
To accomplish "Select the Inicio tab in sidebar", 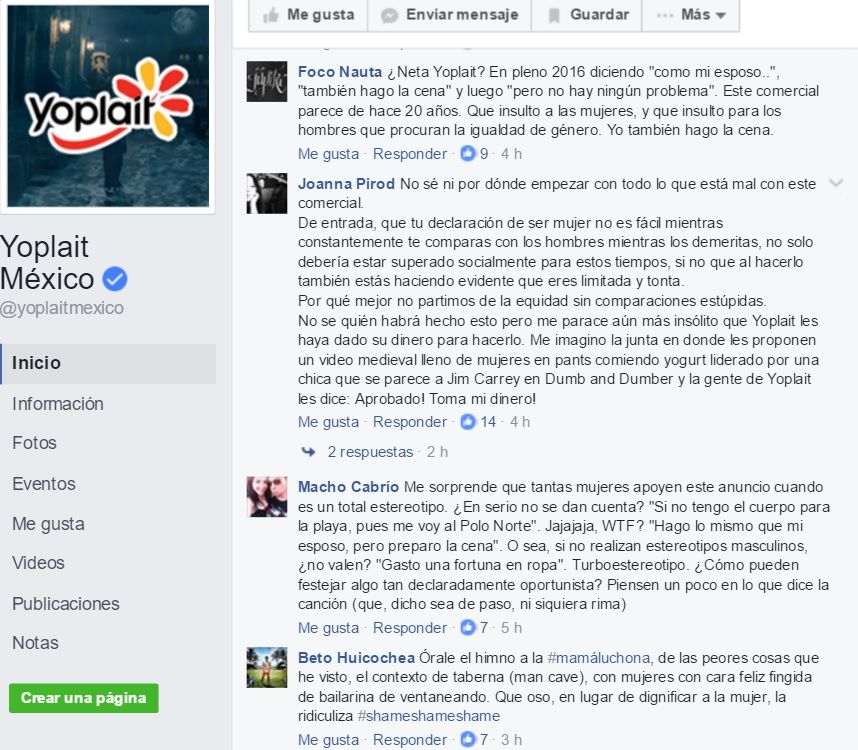I will 108,363.
